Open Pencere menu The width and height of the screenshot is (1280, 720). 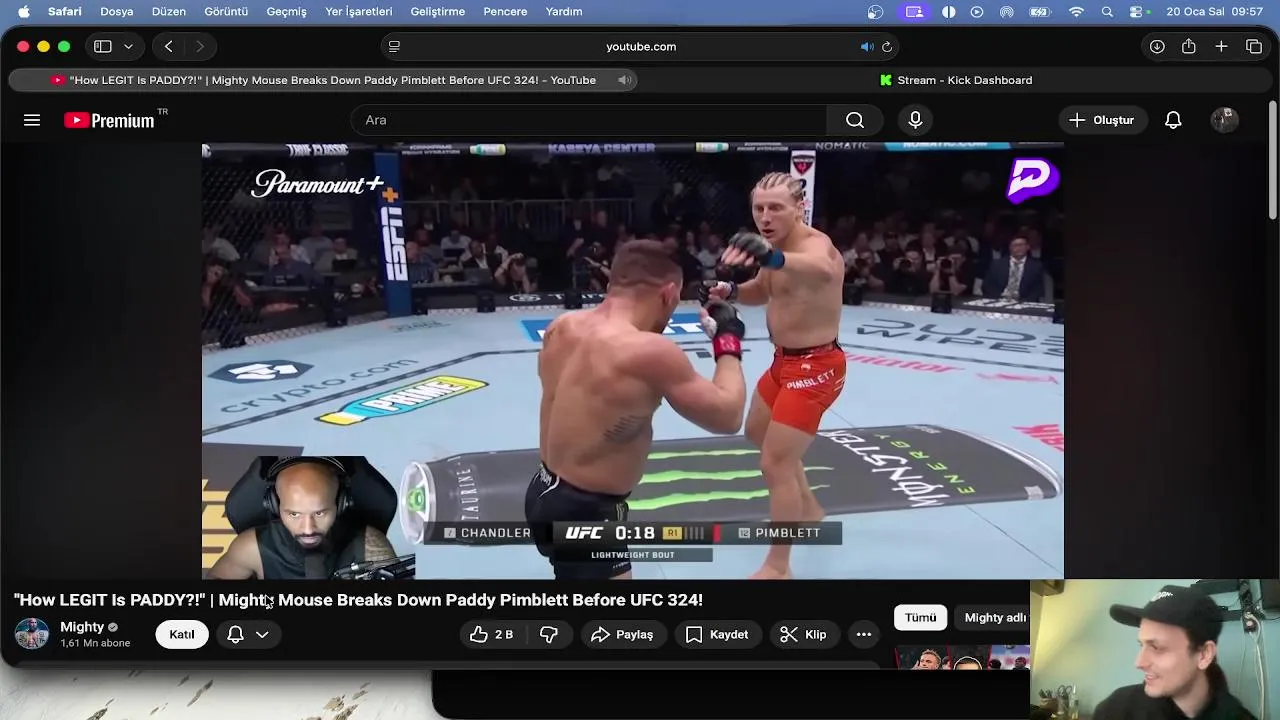click(505, 12)
